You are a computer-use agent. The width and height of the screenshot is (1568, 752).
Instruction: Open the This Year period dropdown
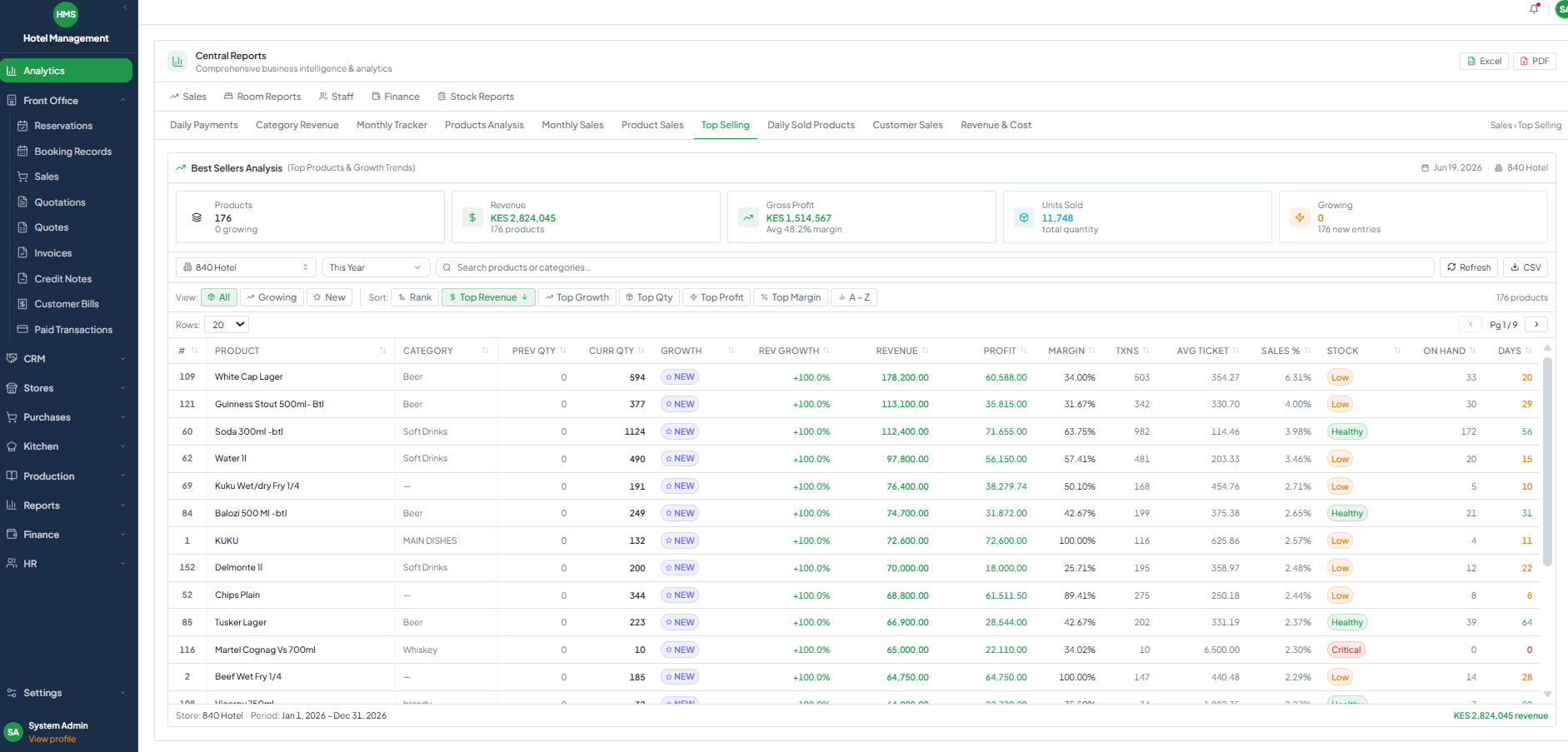click(x=376, y=267)
